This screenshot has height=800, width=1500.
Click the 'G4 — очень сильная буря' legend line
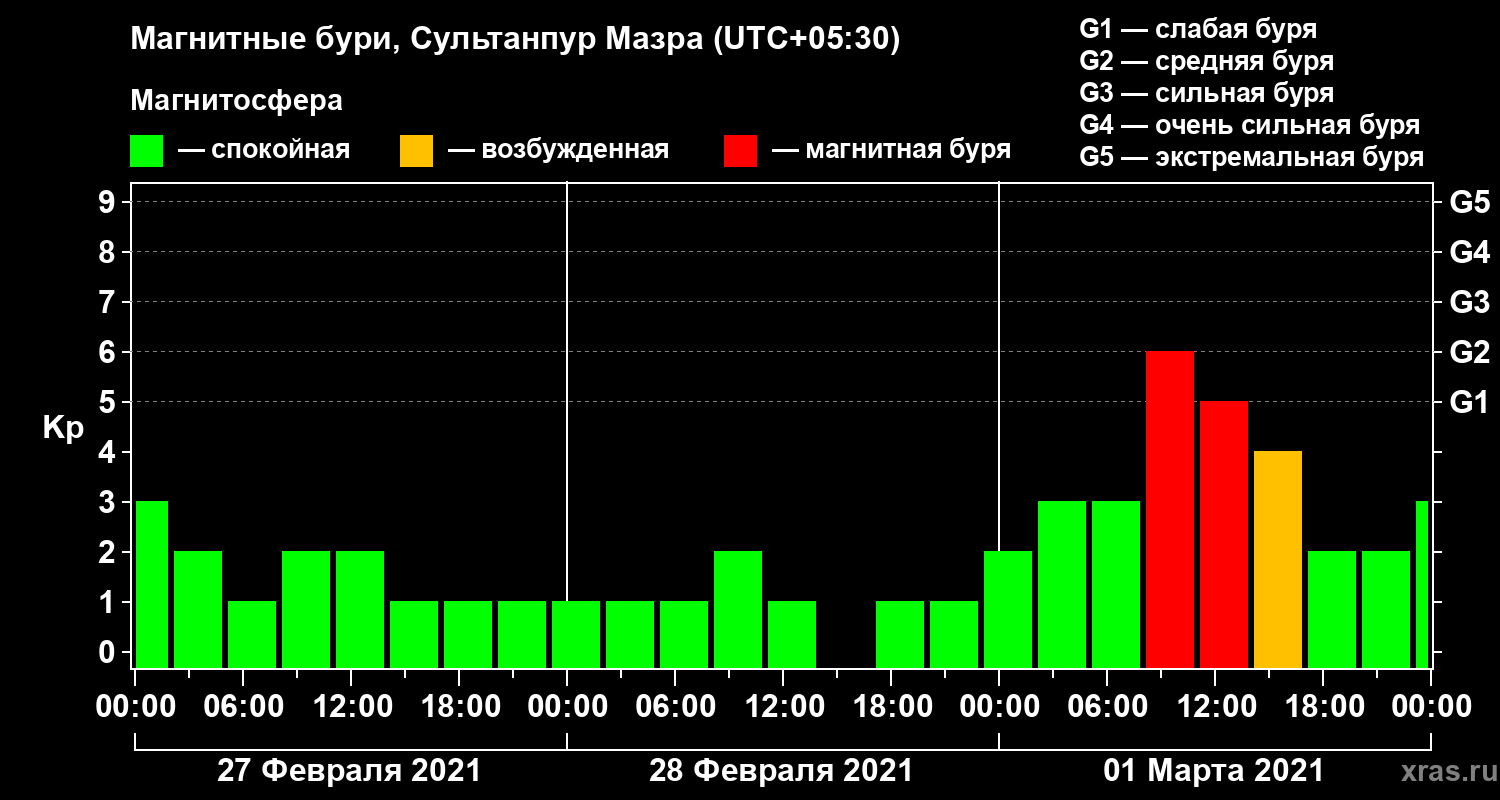coord(1249,125)
